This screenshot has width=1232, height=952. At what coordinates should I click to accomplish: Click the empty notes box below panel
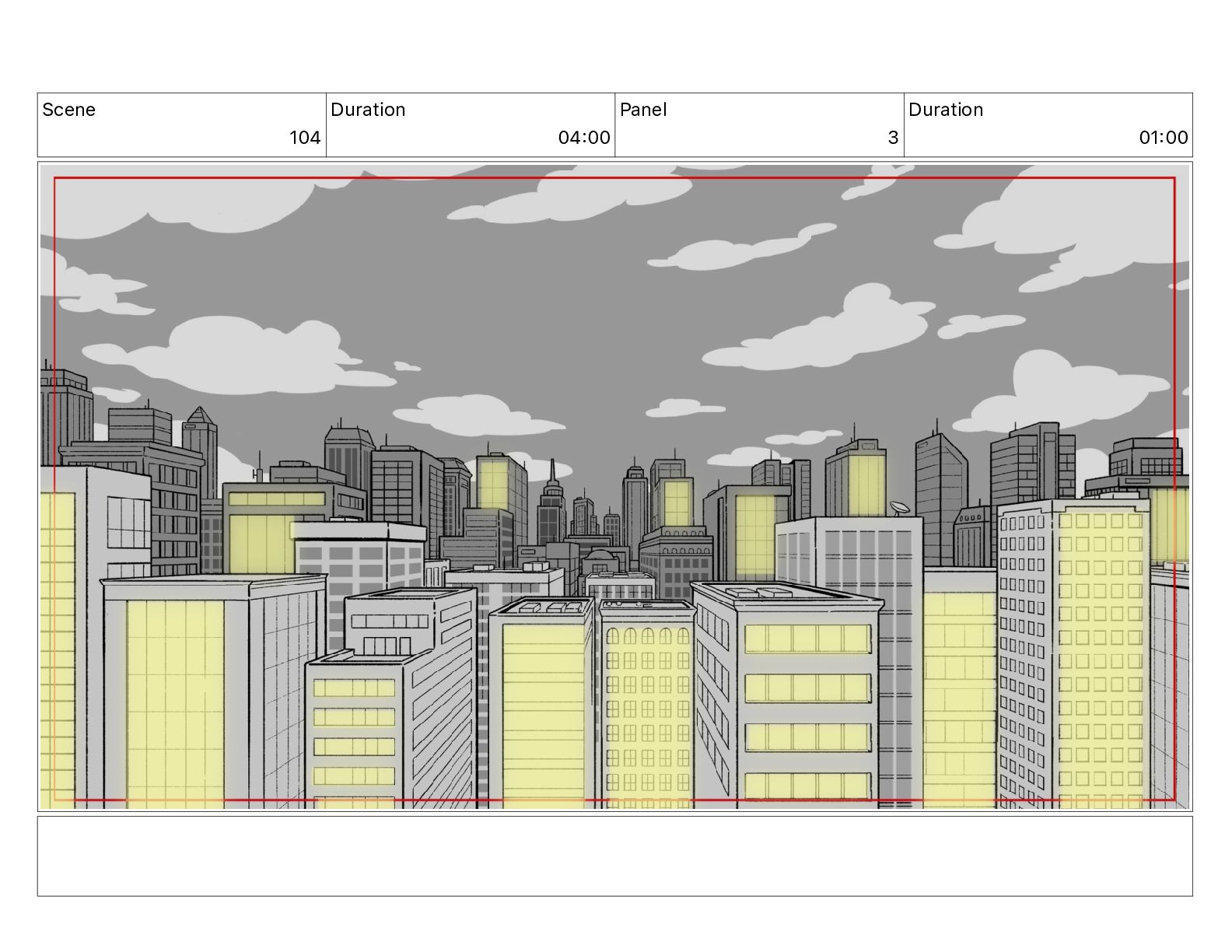(614, 856)
